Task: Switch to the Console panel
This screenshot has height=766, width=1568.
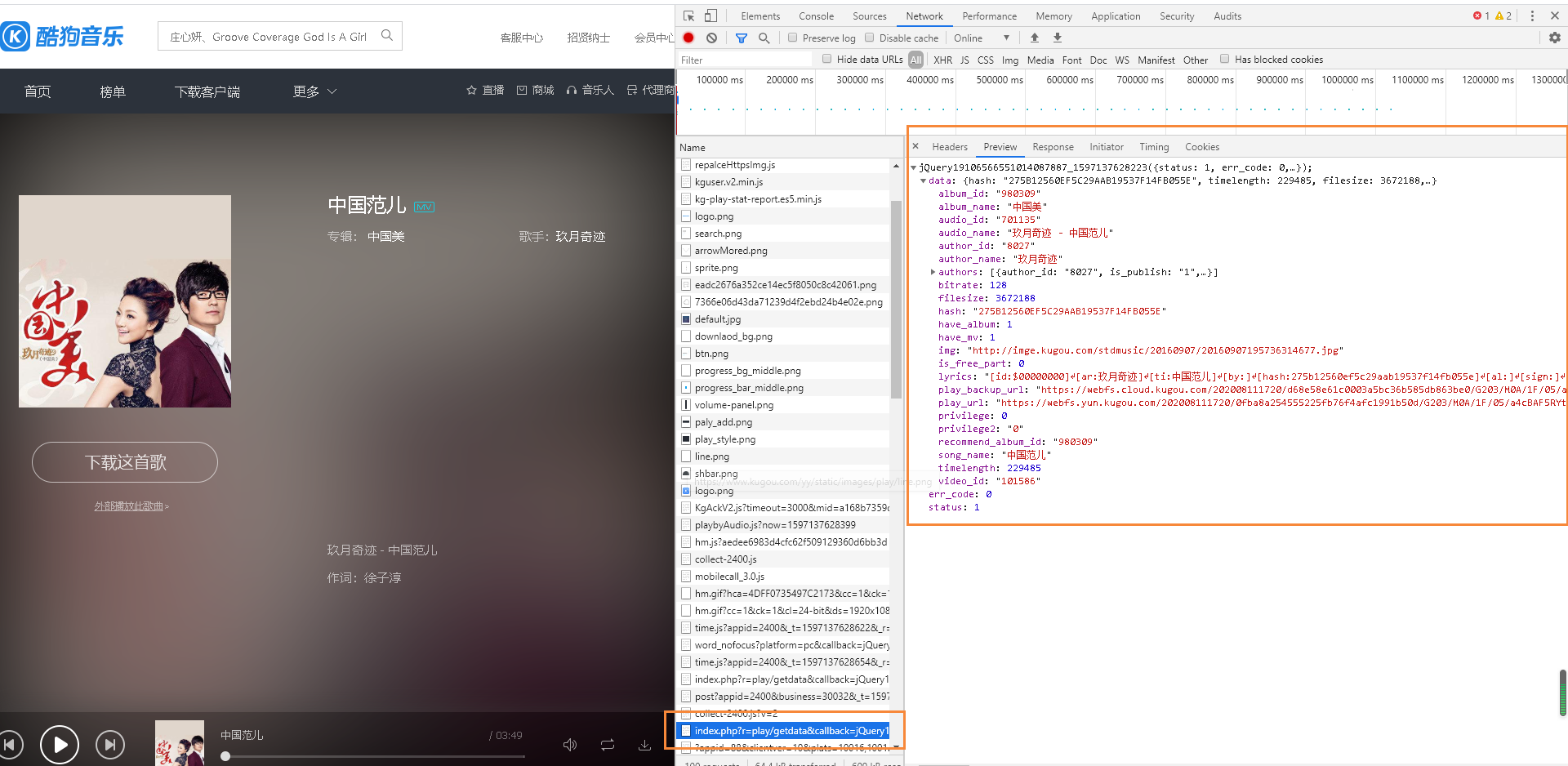Action: coord(816,16)
